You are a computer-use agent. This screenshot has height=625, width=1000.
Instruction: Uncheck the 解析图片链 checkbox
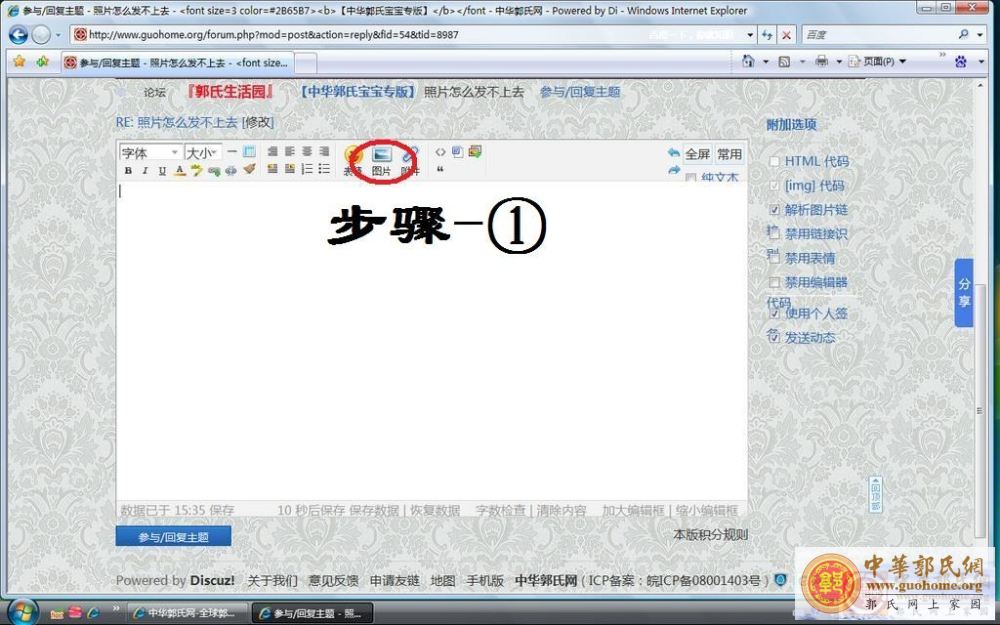tap(773, 210)
